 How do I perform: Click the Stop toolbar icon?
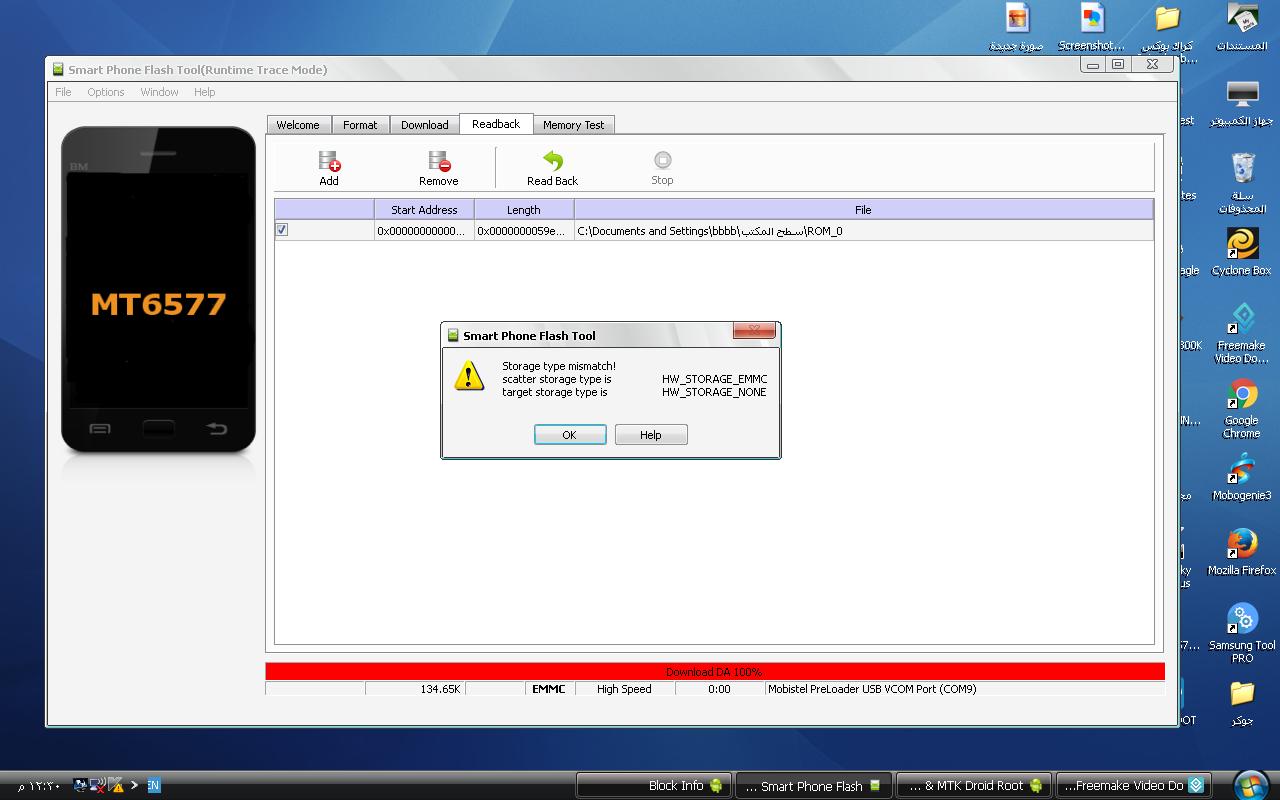662,160
